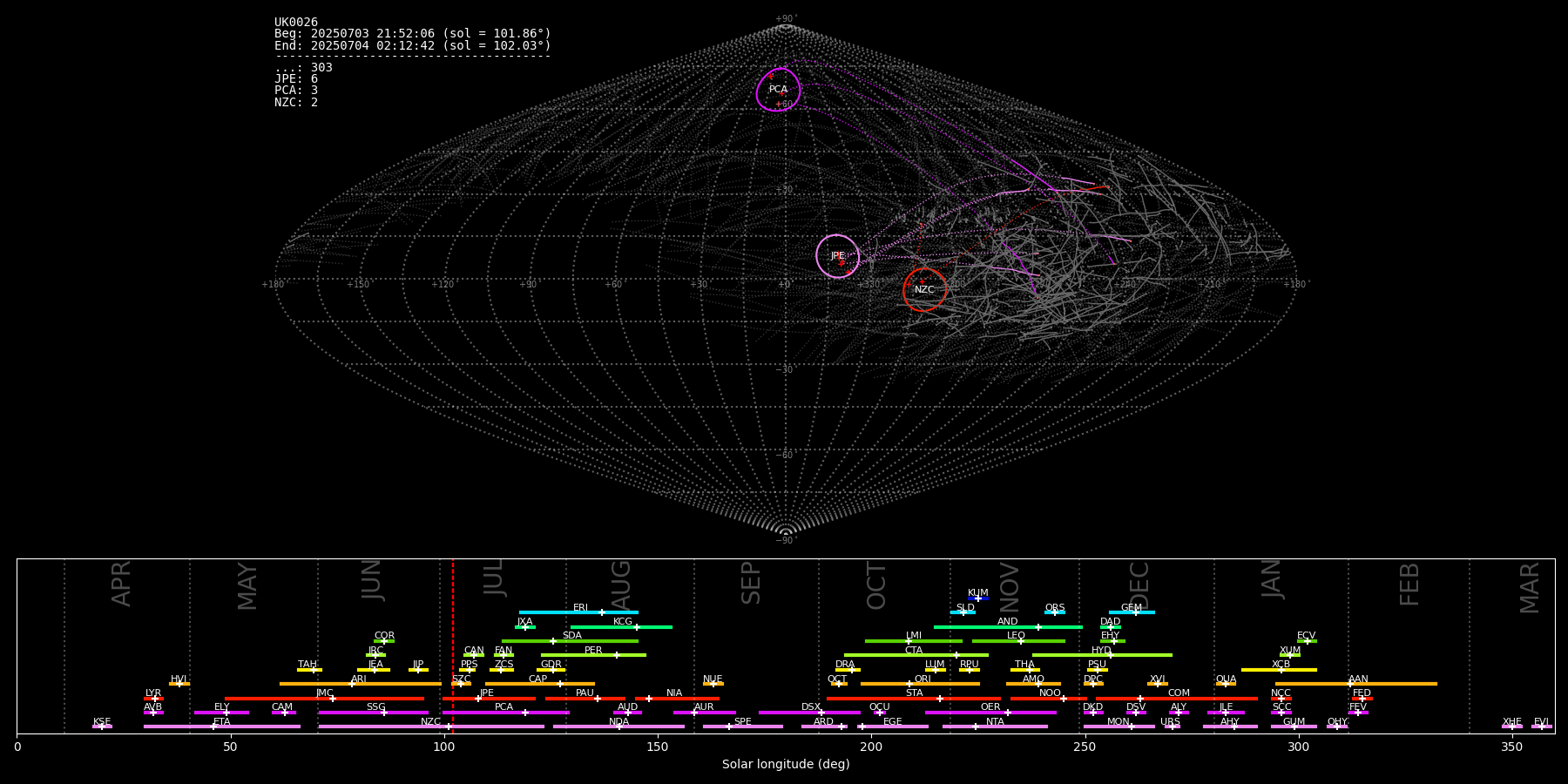Image resolution: width=1568 pixels, height=784 pixels.
Task: Click the ERI shower bar label
Action: 580,608
